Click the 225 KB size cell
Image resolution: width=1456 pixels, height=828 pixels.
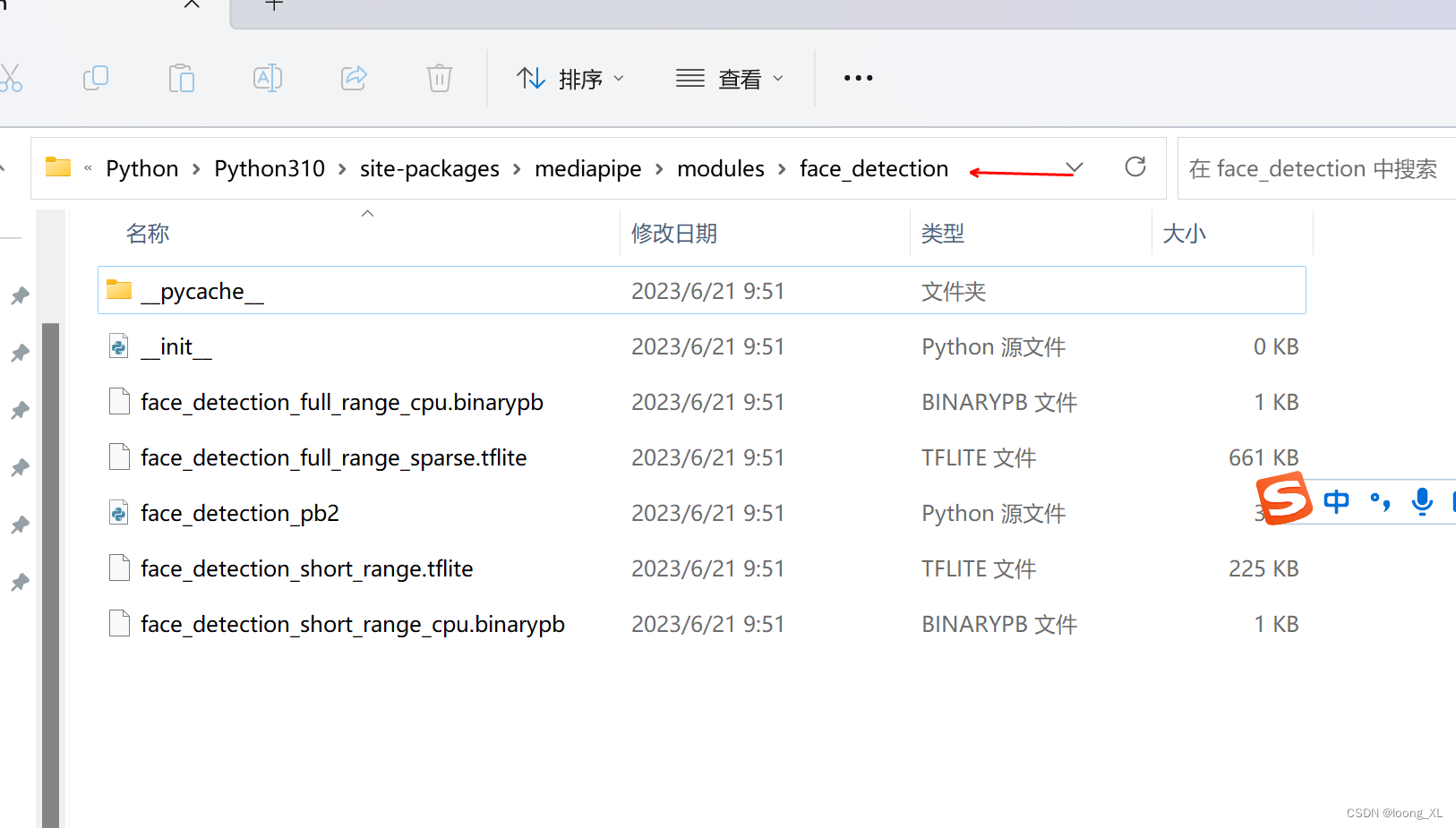[x=1263, y=568]
